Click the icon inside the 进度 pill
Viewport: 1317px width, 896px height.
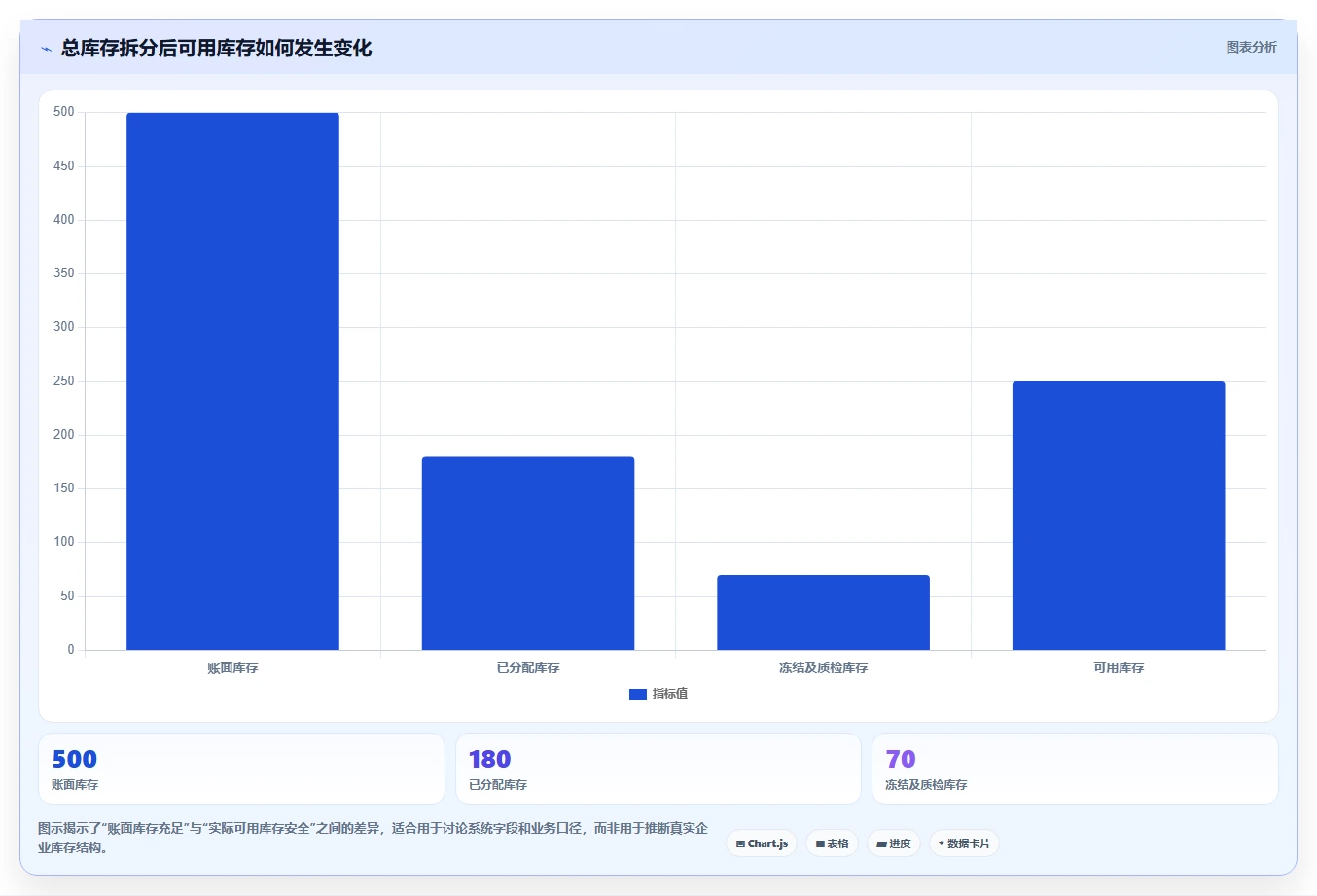(x=881, y=844)
